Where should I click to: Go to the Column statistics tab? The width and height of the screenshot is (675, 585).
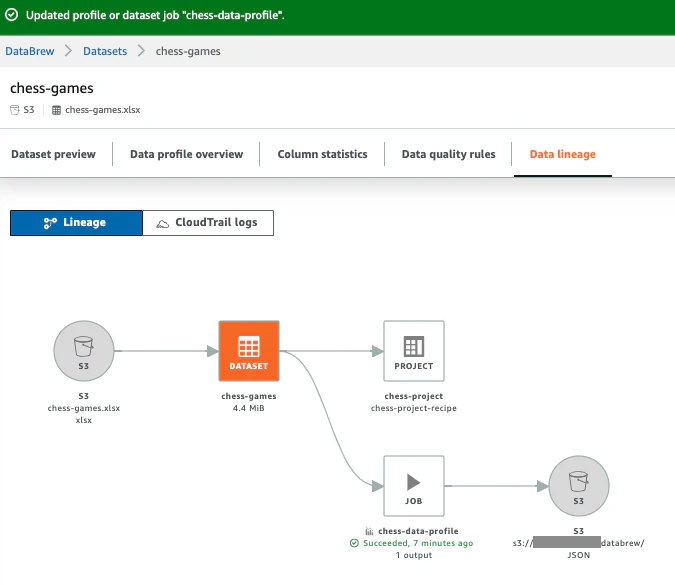322,154
